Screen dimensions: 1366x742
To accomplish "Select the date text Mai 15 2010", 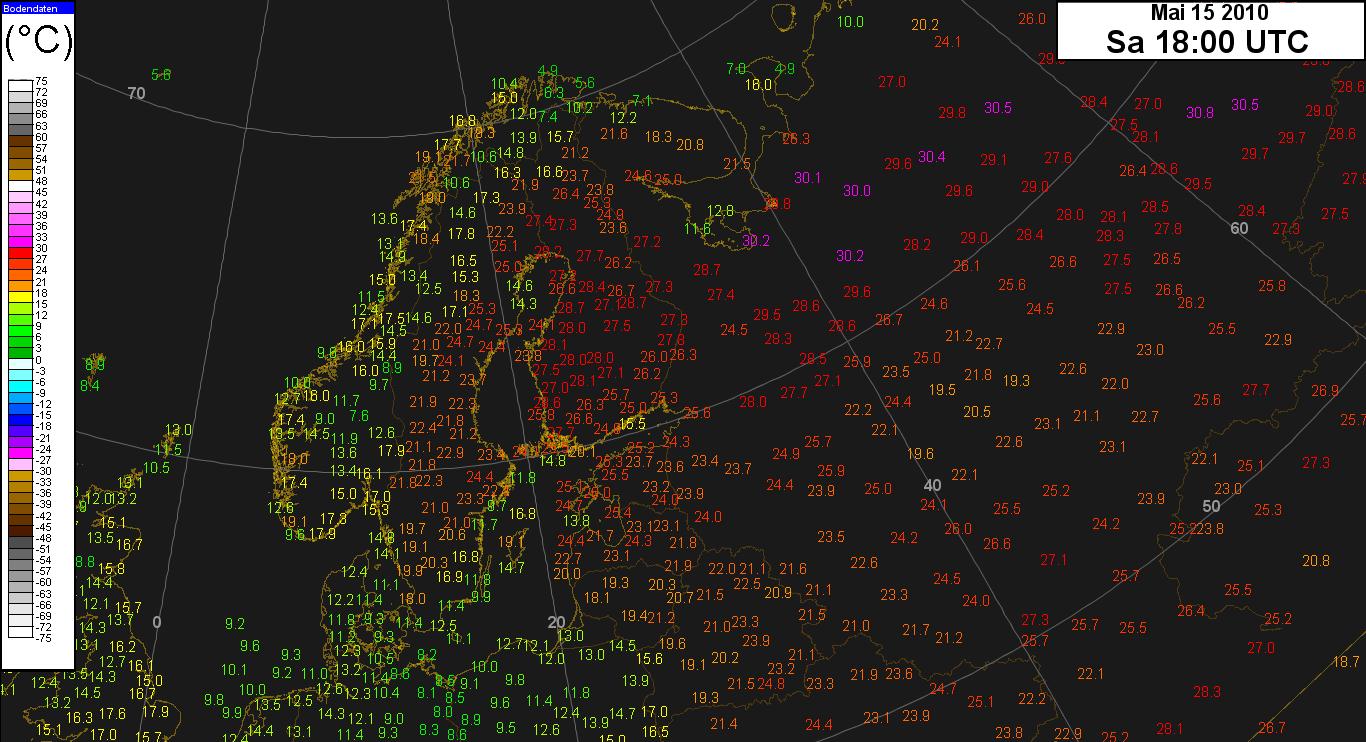I will (x=1209, y=12).
